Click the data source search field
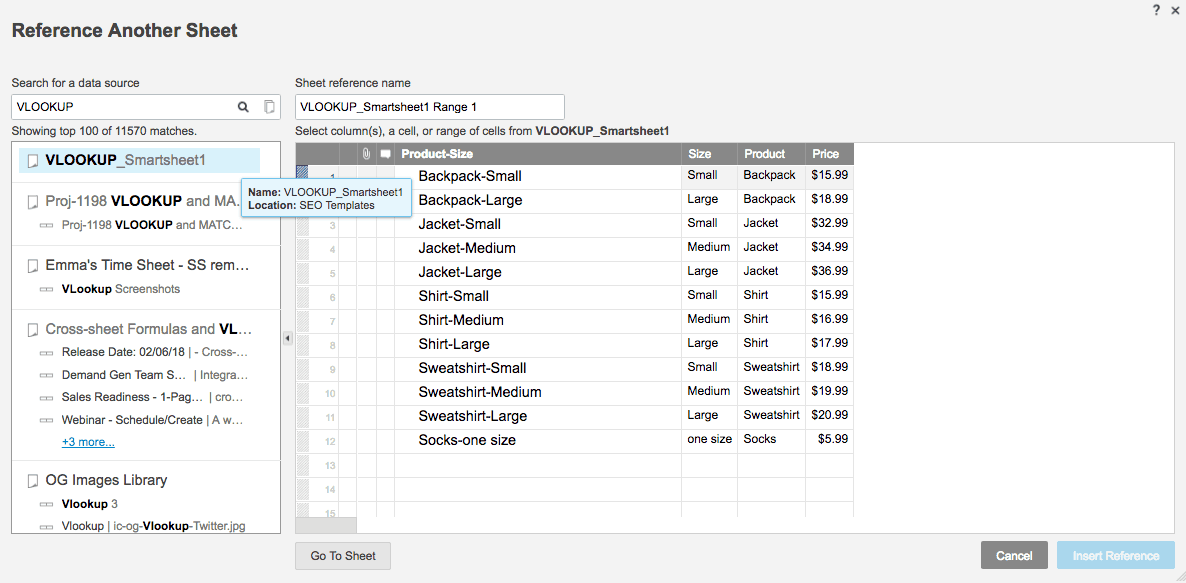The width and height of the screenshot is (1186, 583). click(x=122, y=107)
